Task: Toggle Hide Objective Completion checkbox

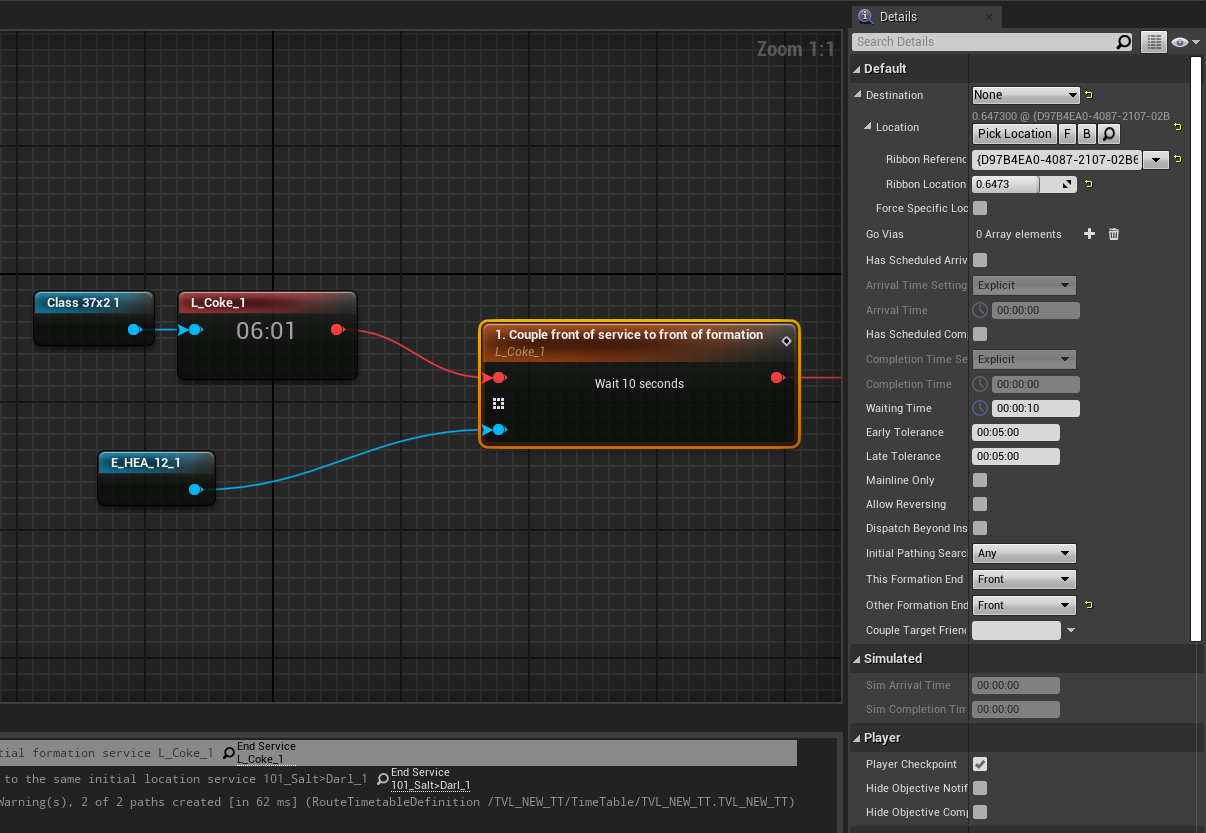Action: 980,812
